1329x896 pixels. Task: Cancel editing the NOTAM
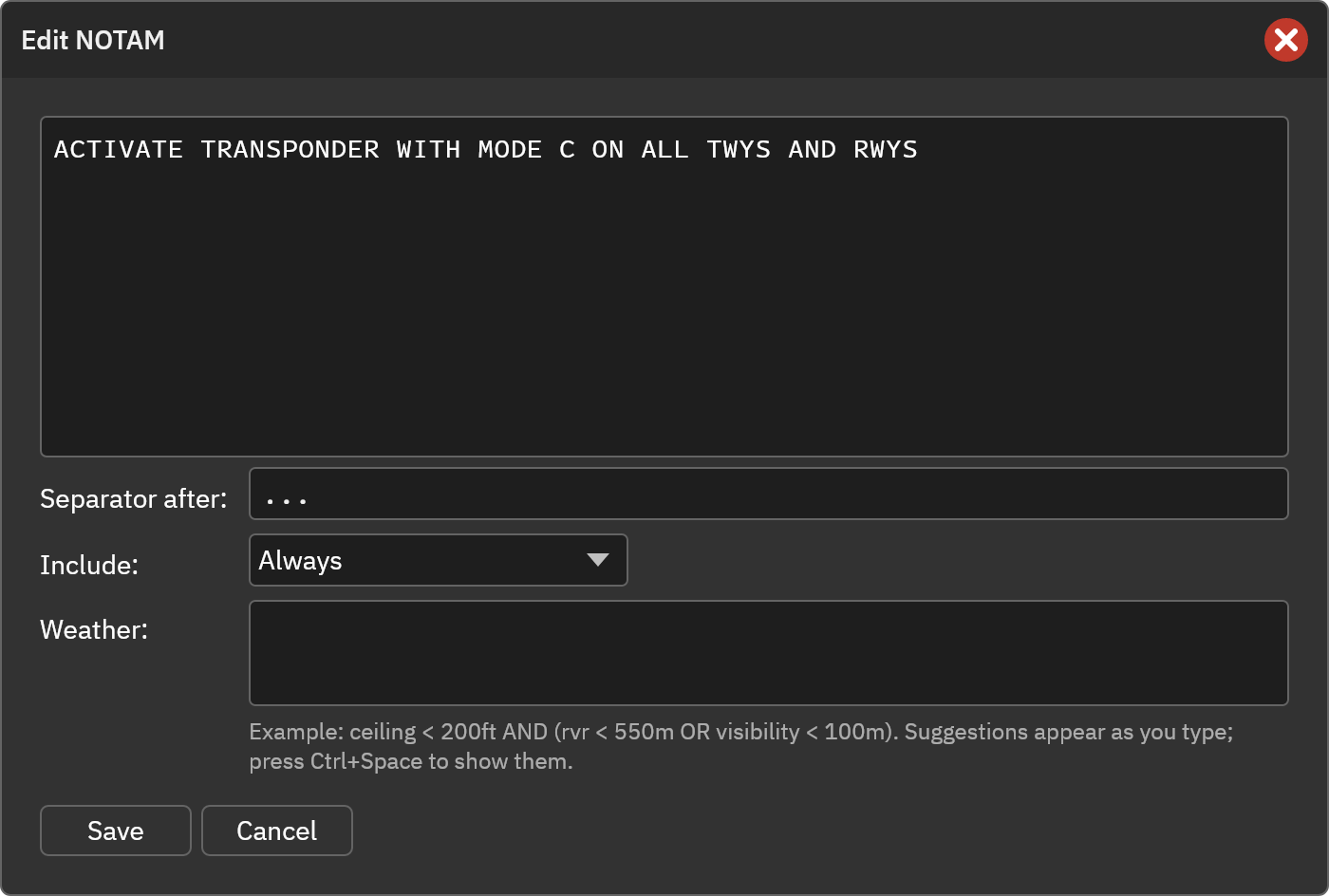(277, 831)
